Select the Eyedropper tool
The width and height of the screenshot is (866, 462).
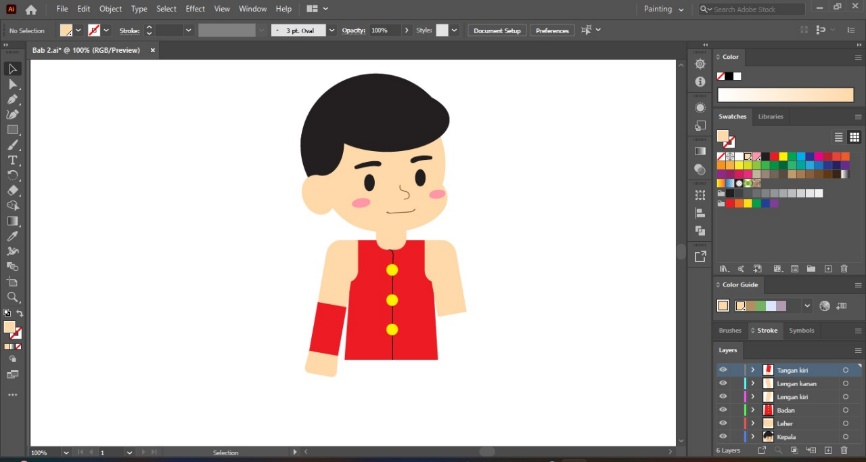pos(12,236)
